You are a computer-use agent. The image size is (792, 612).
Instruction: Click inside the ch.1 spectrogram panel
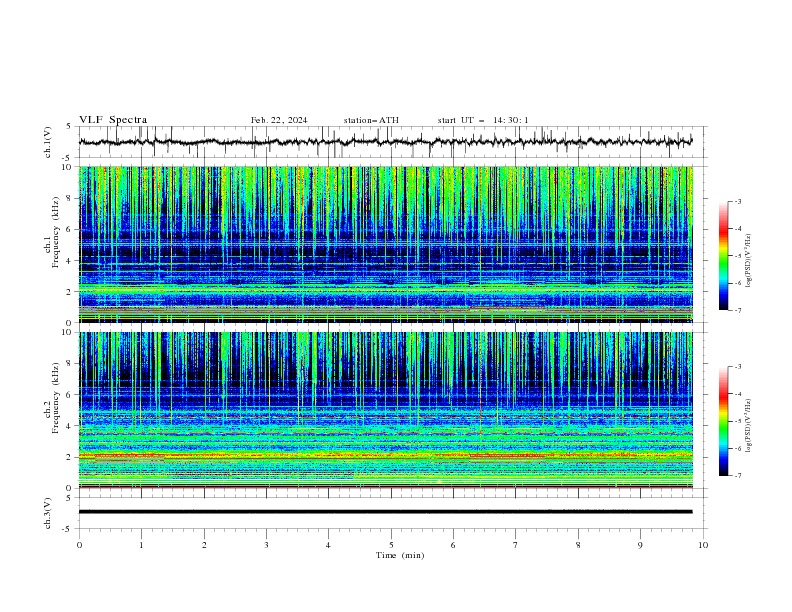pos(386,244)
